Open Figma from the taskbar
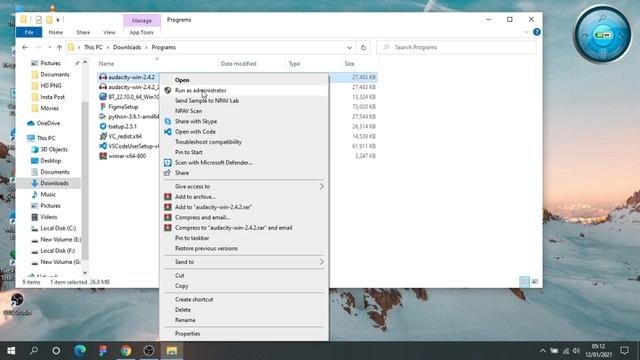Image resolution: width=640 pixels, height=360 pixels. [103, 350]
